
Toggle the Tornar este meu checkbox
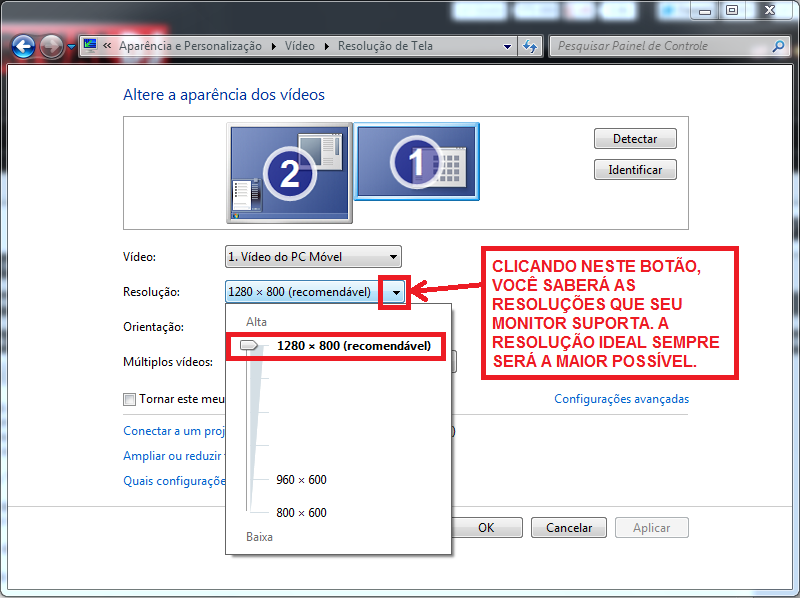pyautogui.click(x=130, y=399)
